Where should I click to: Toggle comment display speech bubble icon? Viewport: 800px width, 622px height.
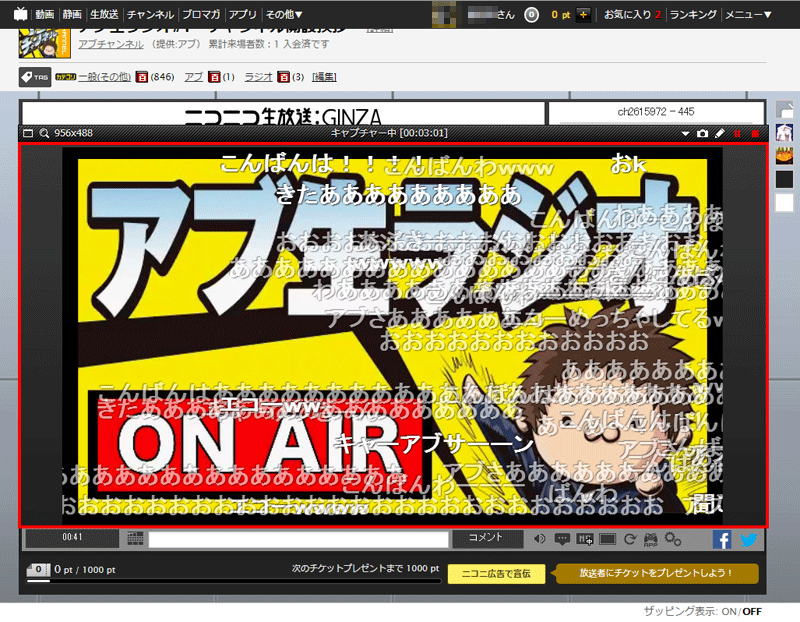(562, 539)
